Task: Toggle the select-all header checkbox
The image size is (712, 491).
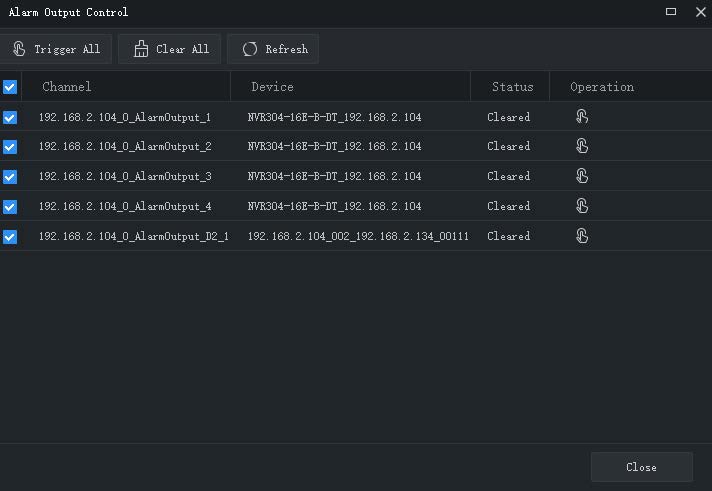Action: pos(10,87)
